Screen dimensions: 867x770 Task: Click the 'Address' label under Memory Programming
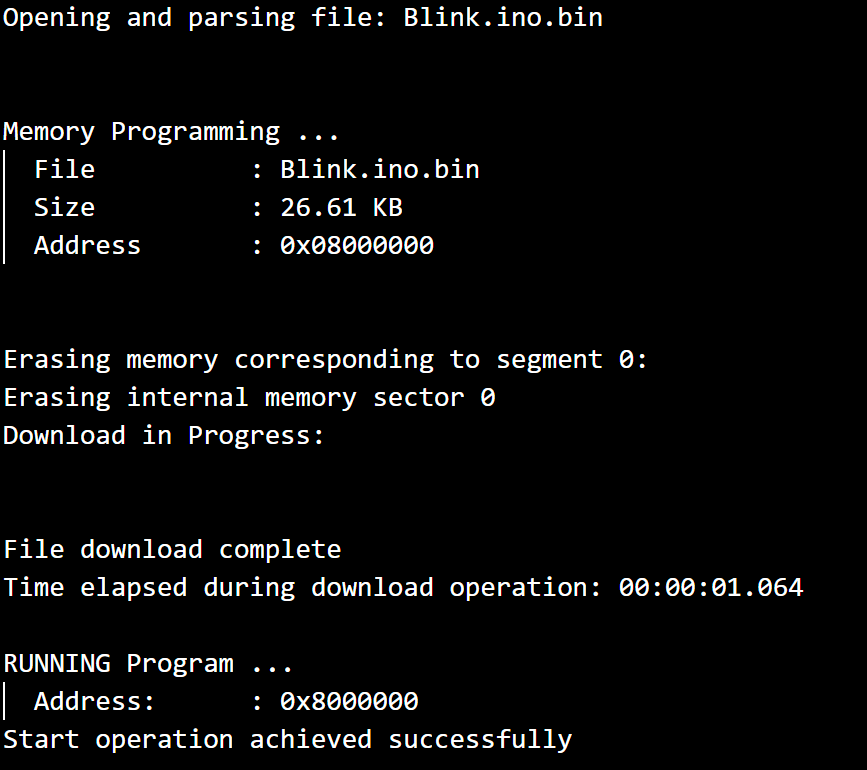87,246
